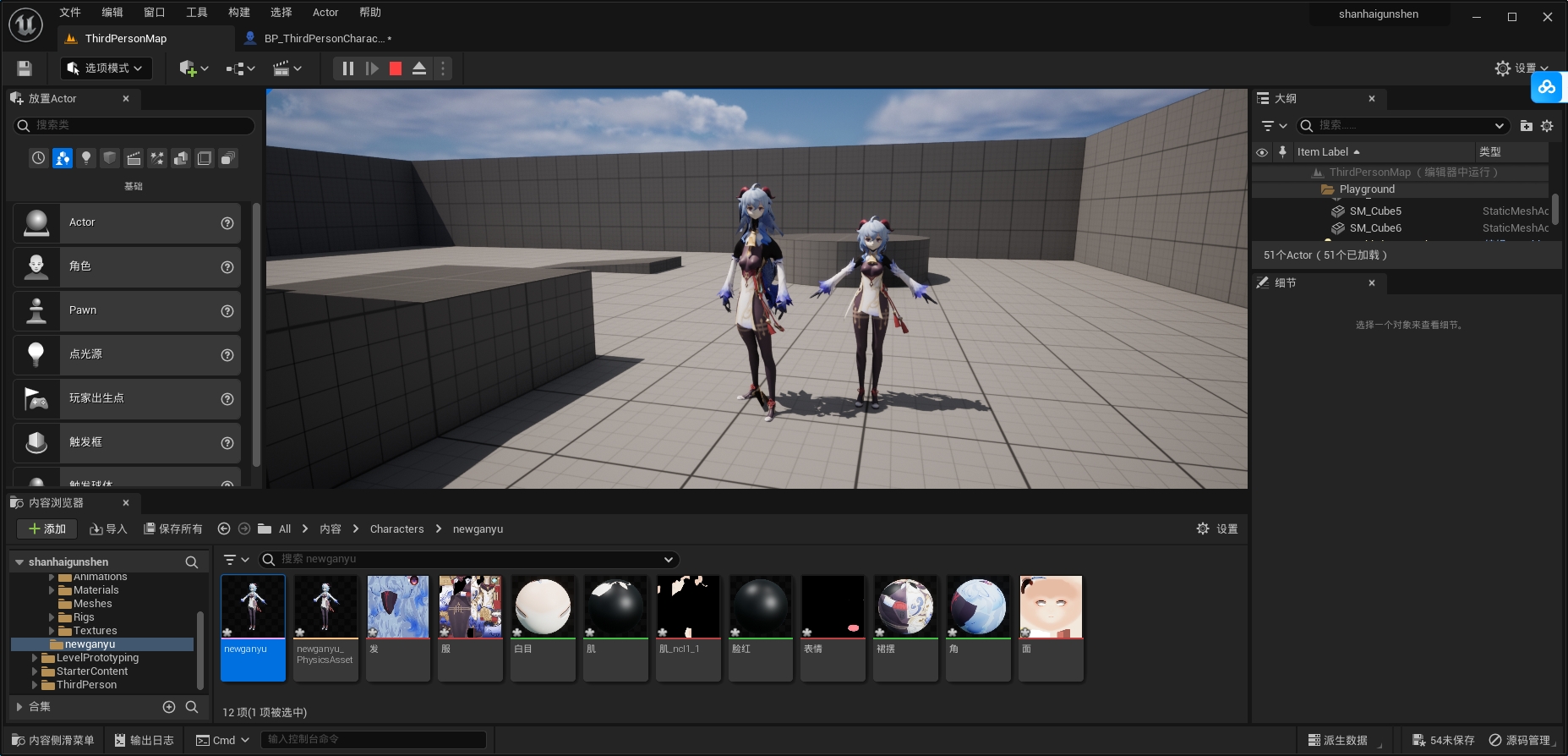Open the Outliner filter dropdown
The image size is (1568, 756).
tap(1274, 126)
